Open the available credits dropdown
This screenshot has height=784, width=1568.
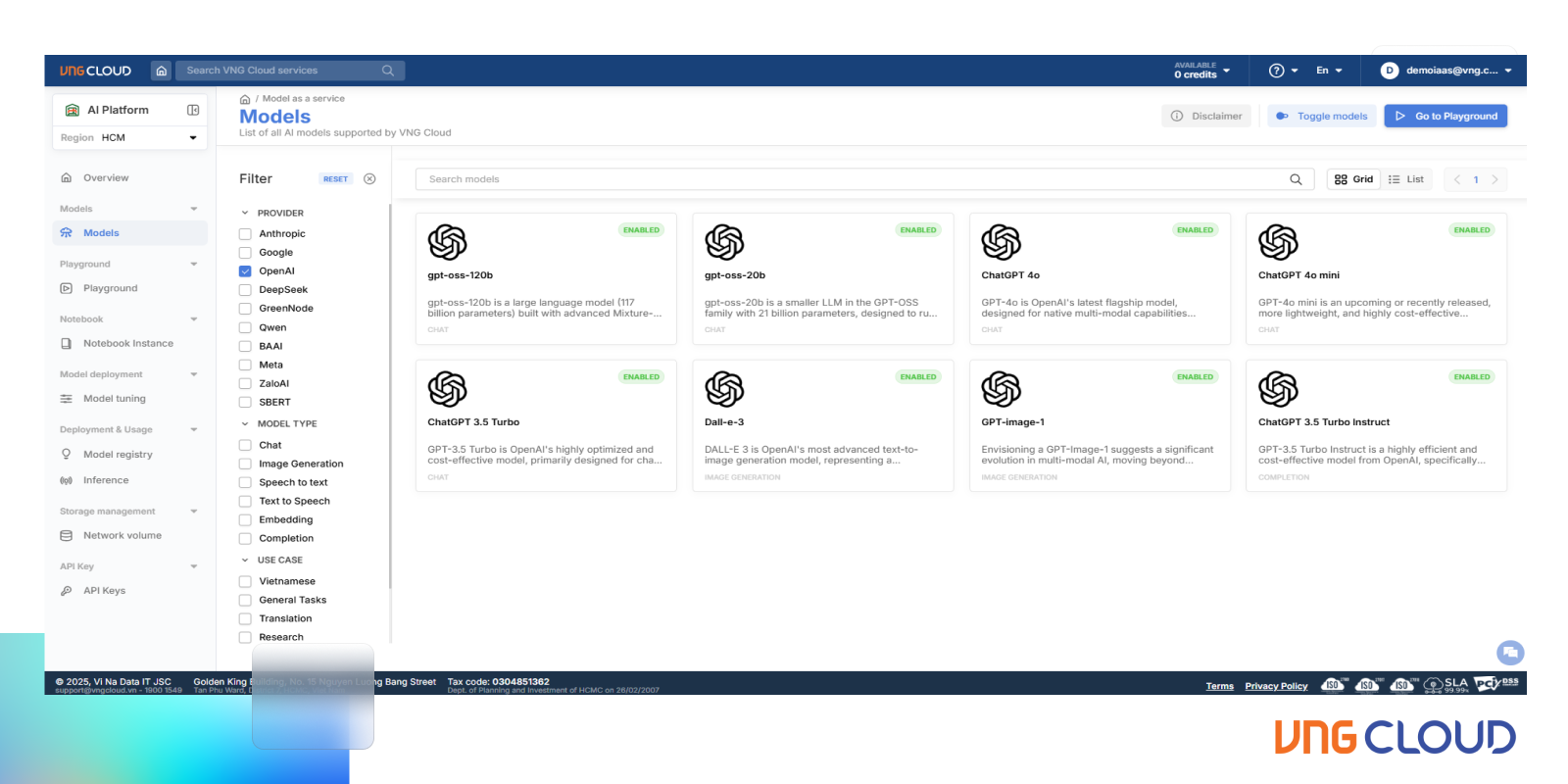(1201, 71)
